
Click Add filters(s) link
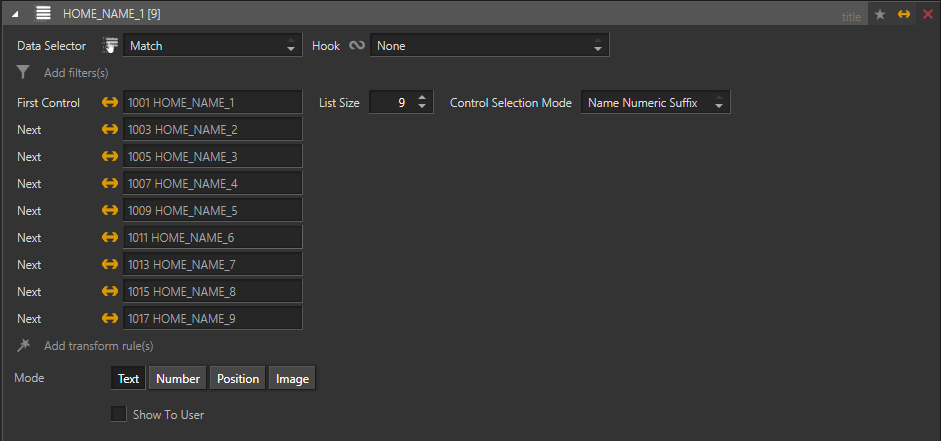(x=76, y=73)
